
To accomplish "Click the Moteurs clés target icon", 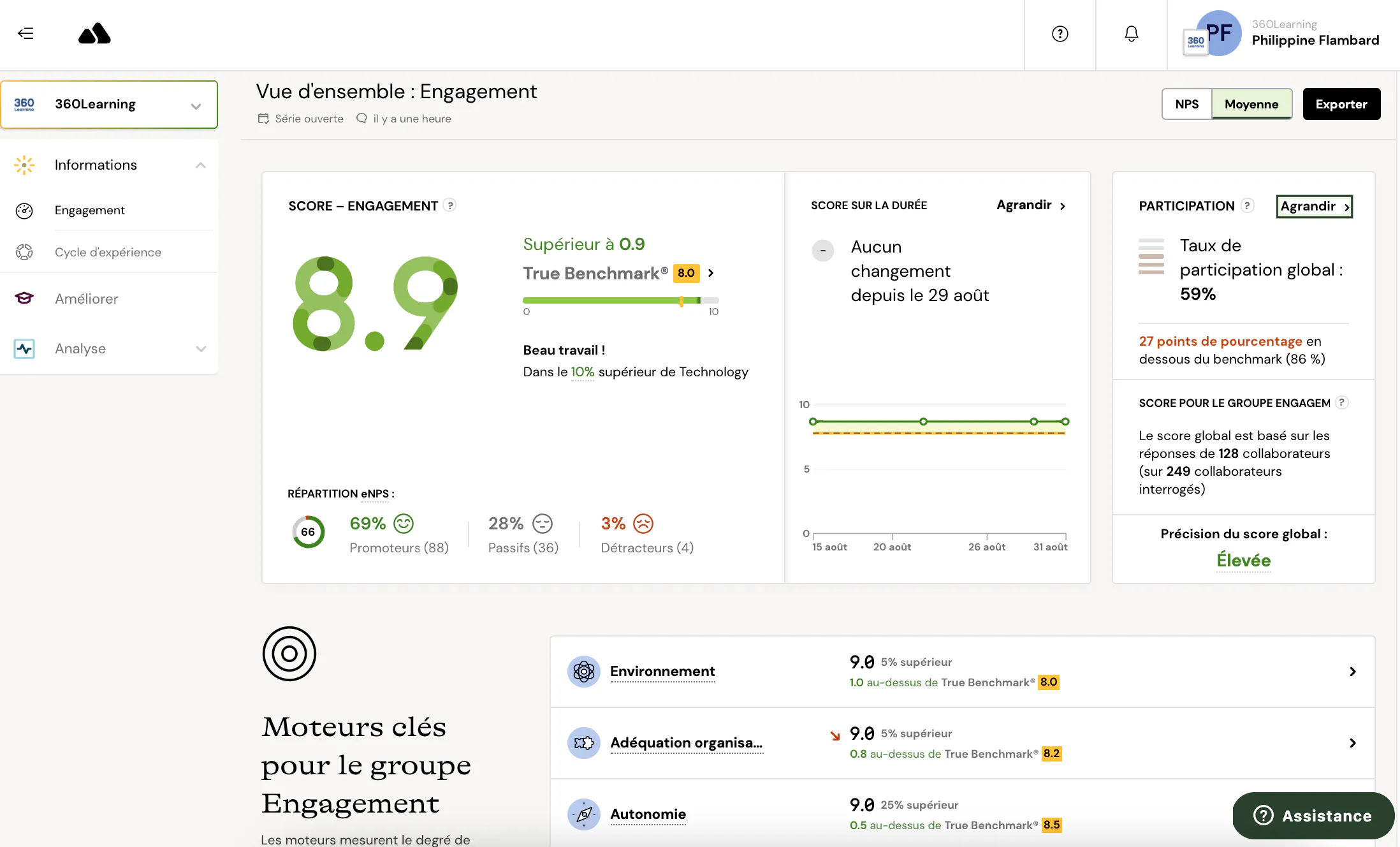I will coord(289,654).
